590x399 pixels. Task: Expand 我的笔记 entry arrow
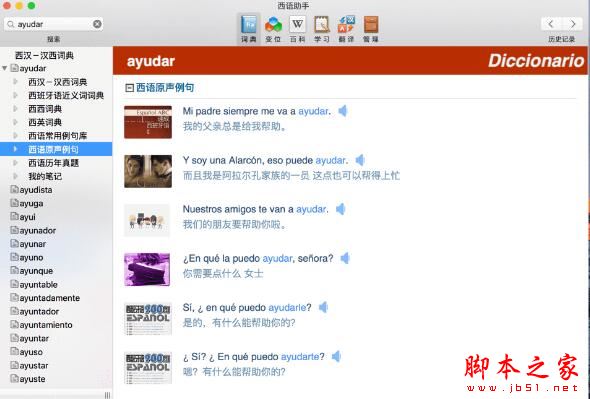point(15,176)
